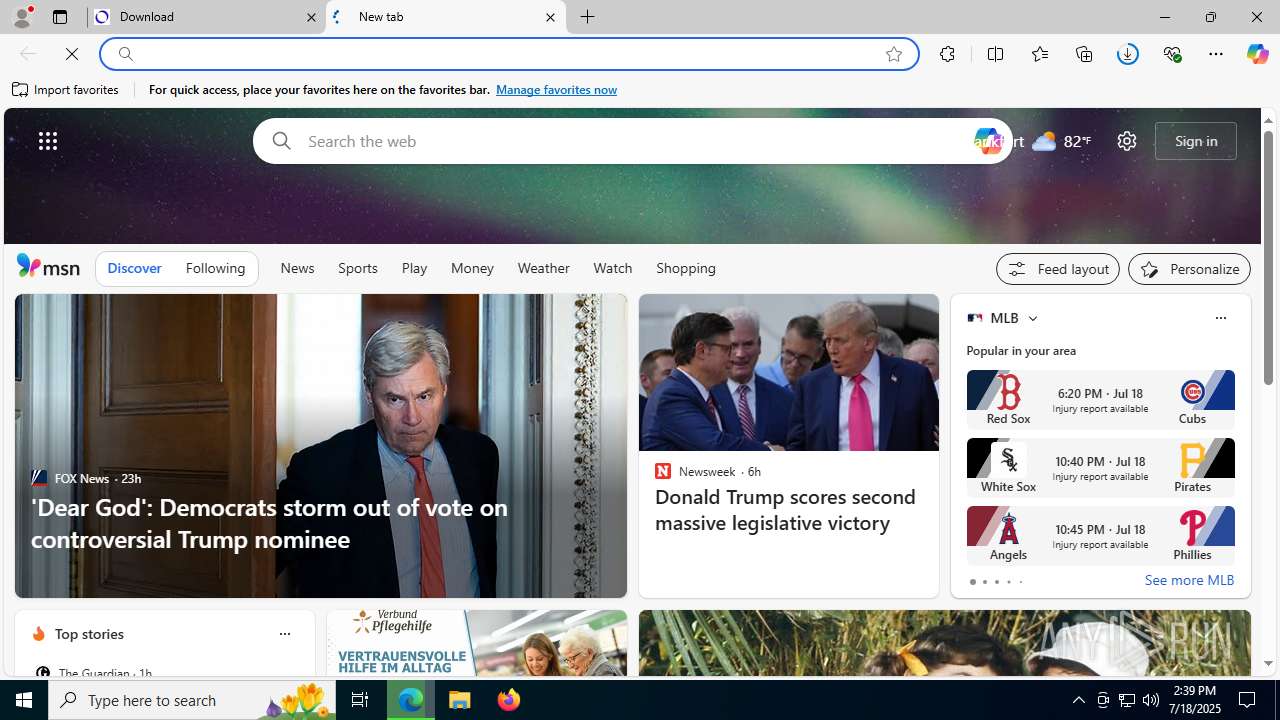Open the Top stories heading
This screenshot has width=1280, height=720.
[89, 634]
